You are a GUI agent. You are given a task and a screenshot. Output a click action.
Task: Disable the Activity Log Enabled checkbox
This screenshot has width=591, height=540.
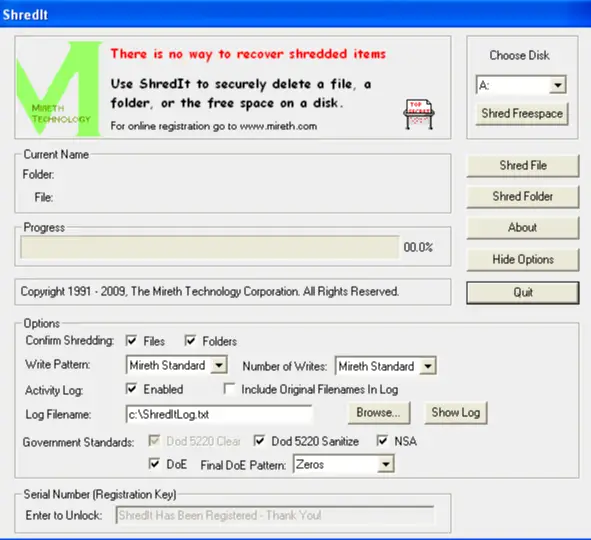[x=131, y=389]
